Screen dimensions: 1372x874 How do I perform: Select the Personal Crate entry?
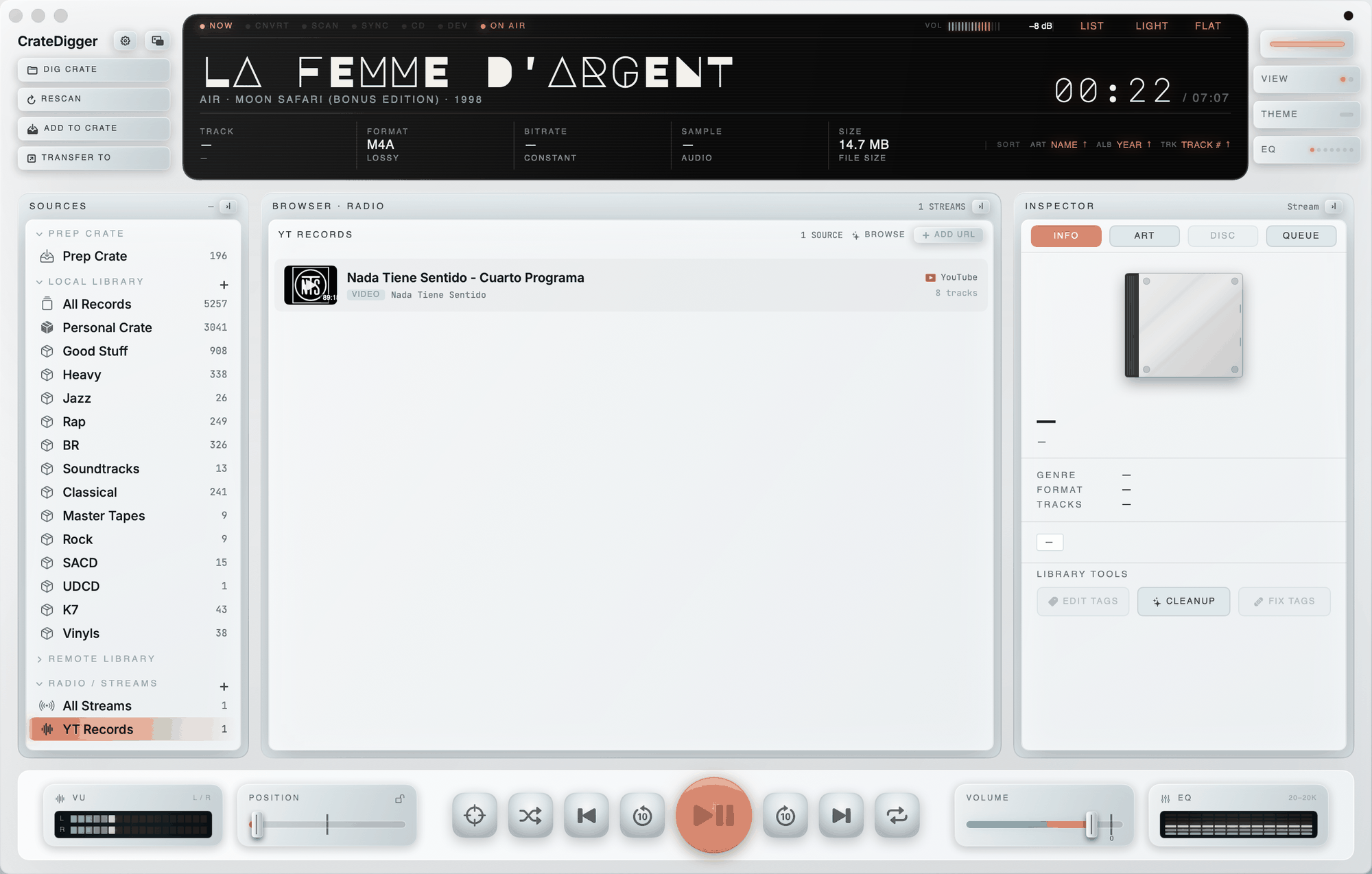[133, 327]
